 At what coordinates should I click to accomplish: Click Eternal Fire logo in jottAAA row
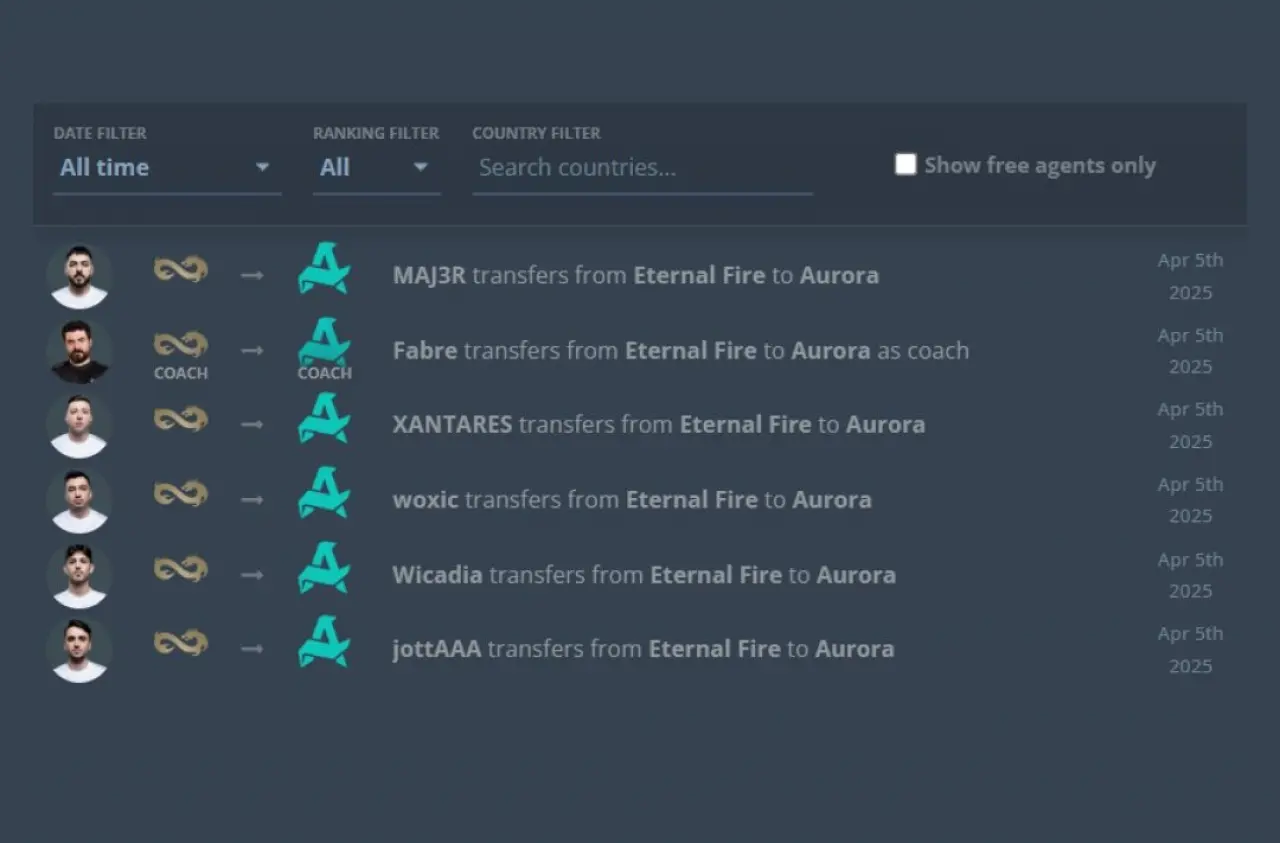(x=180, y=643)
